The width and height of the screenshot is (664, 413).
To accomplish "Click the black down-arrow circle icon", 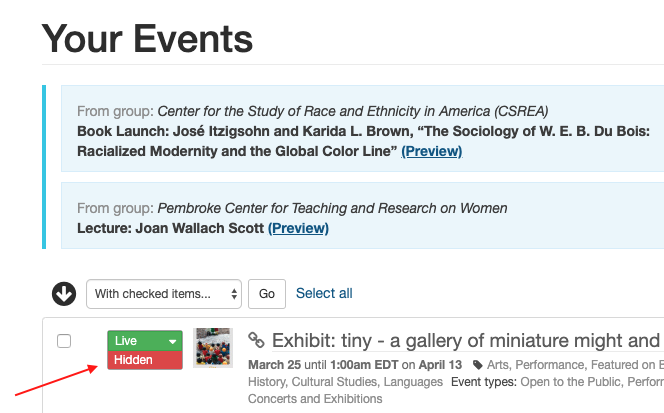I will point(64,294).
